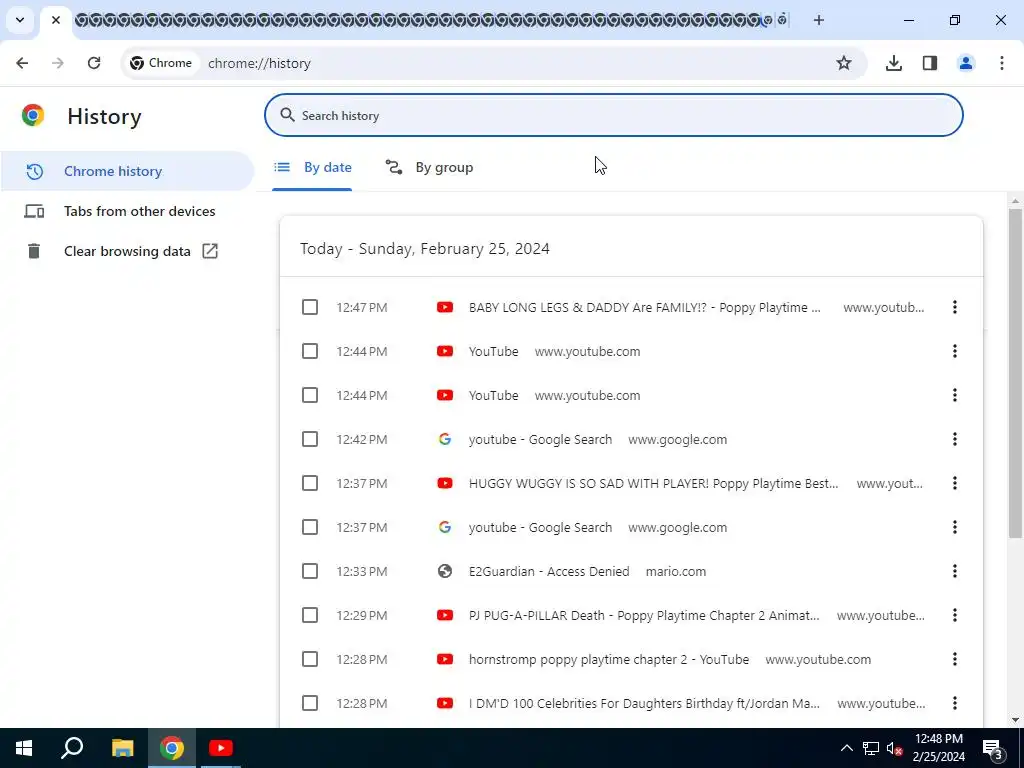The image size is (1024, 768).
Task: Open 12:42 PM youtube - Google Search link
Action: tap(541, 440)
